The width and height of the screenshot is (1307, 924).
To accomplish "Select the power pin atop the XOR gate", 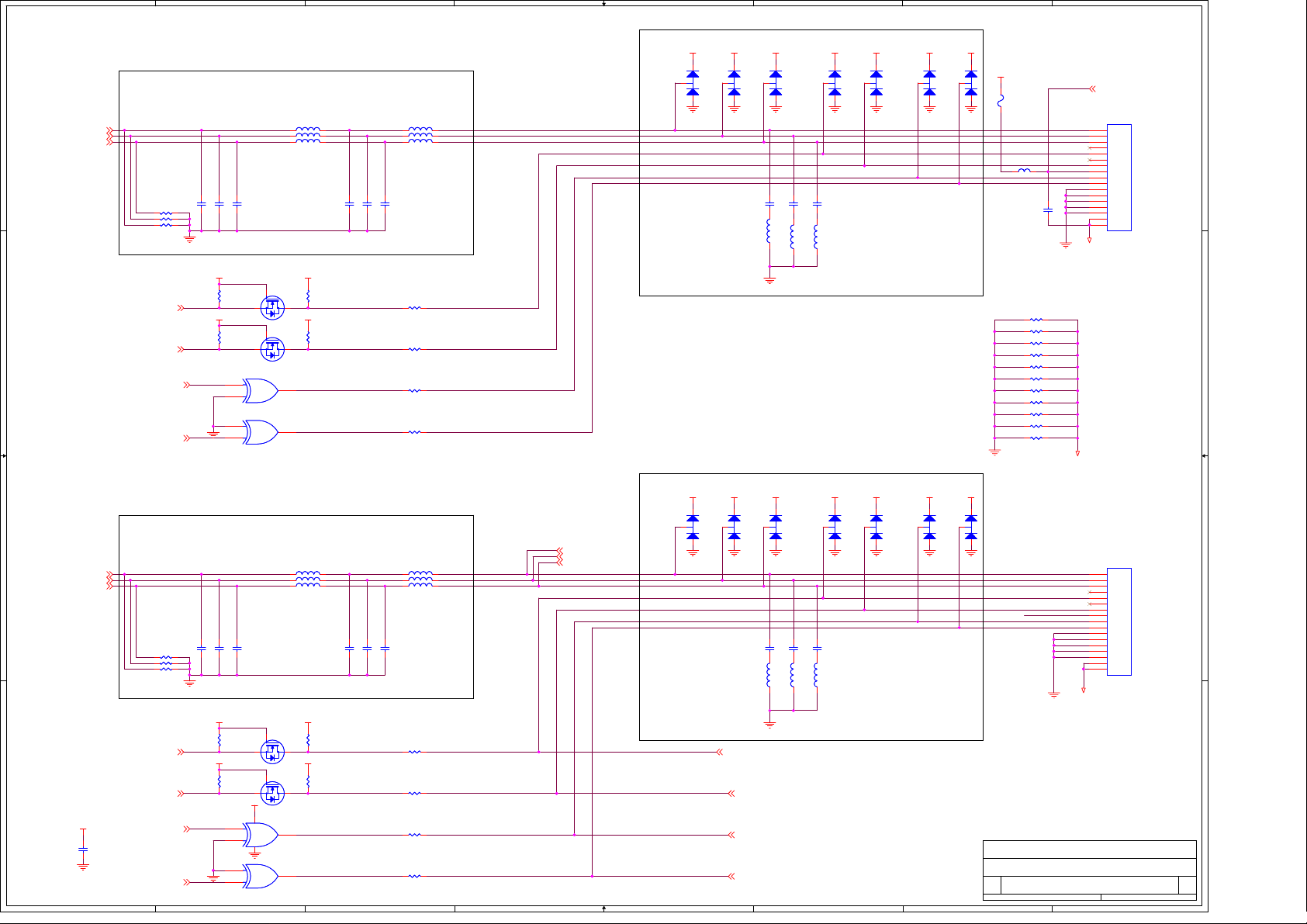I will tap(254, 813).
